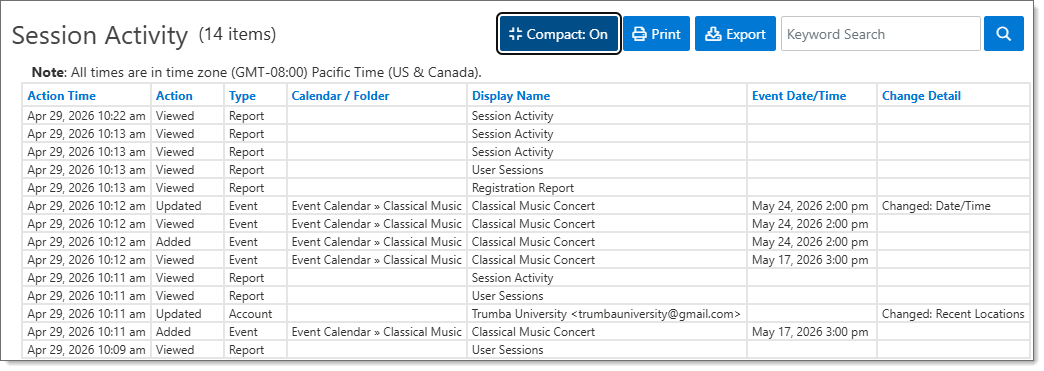Screen dimensions: 1044x371
Task: Click 'Changed: Date/Time' row's Updated action
Action: pyautogui.click(x=178, y=206)
